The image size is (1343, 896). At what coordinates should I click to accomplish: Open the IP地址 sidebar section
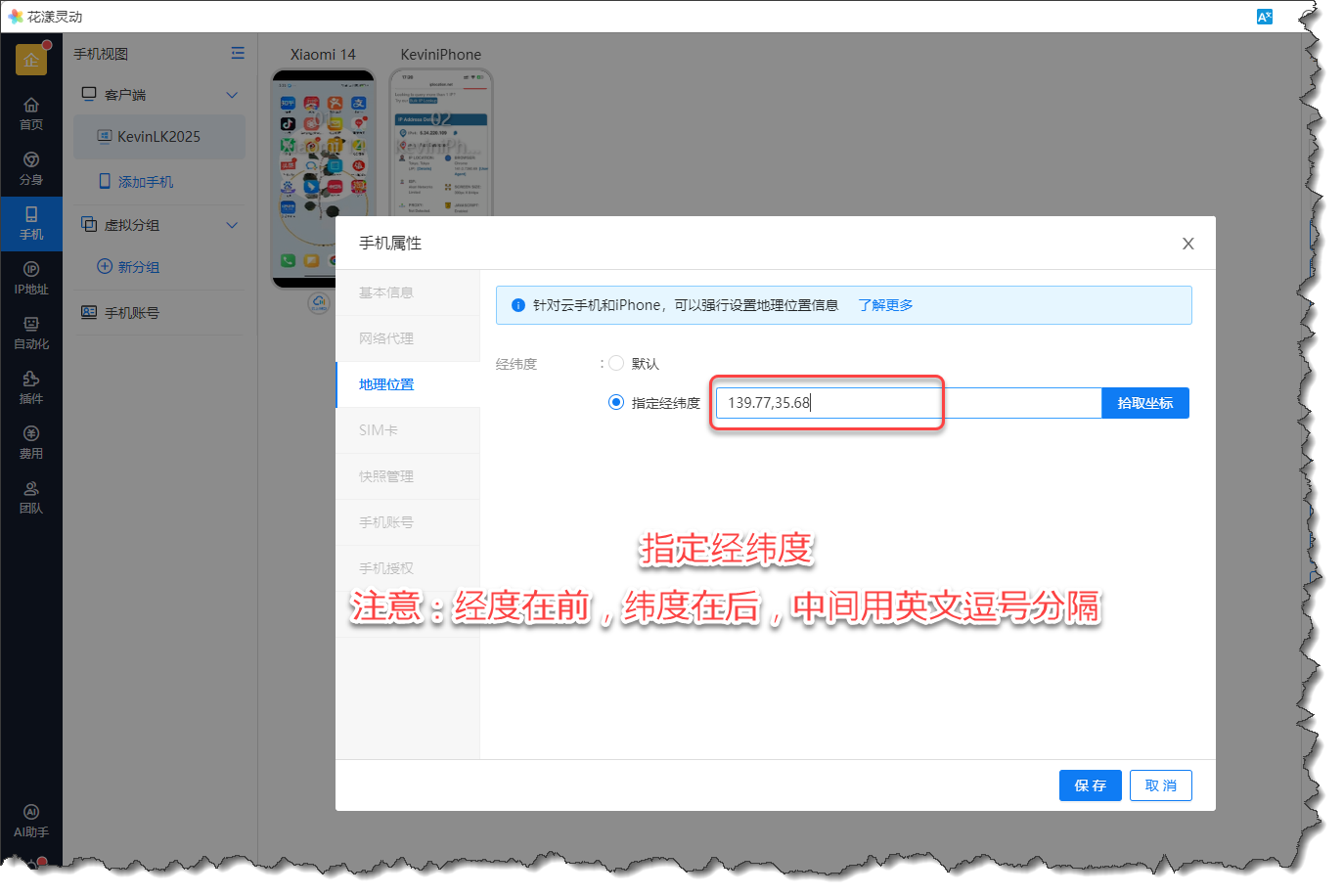[31, 278]
